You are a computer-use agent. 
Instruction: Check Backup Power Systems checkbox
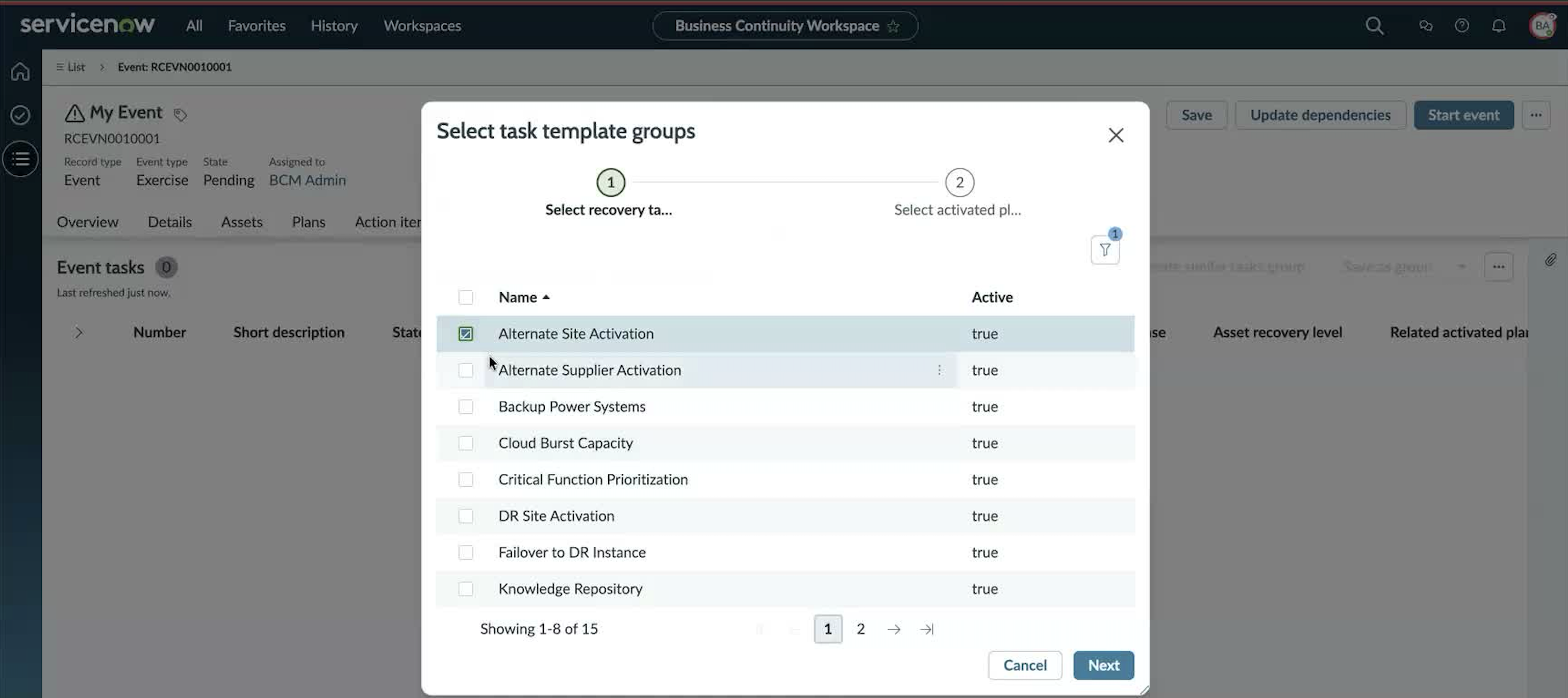pos(465,407)
